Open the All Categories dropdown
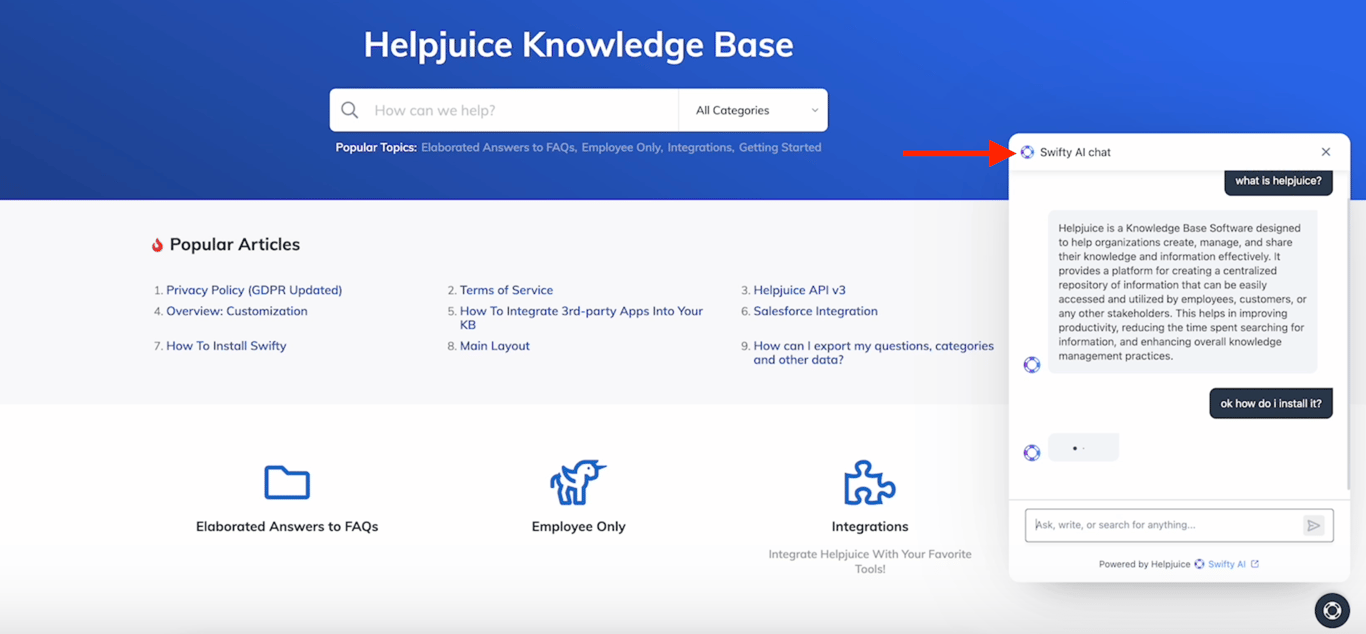Image resolution: width=1366 pixels, height=634 pixels. pyautogui.click(x=753, y=110)
